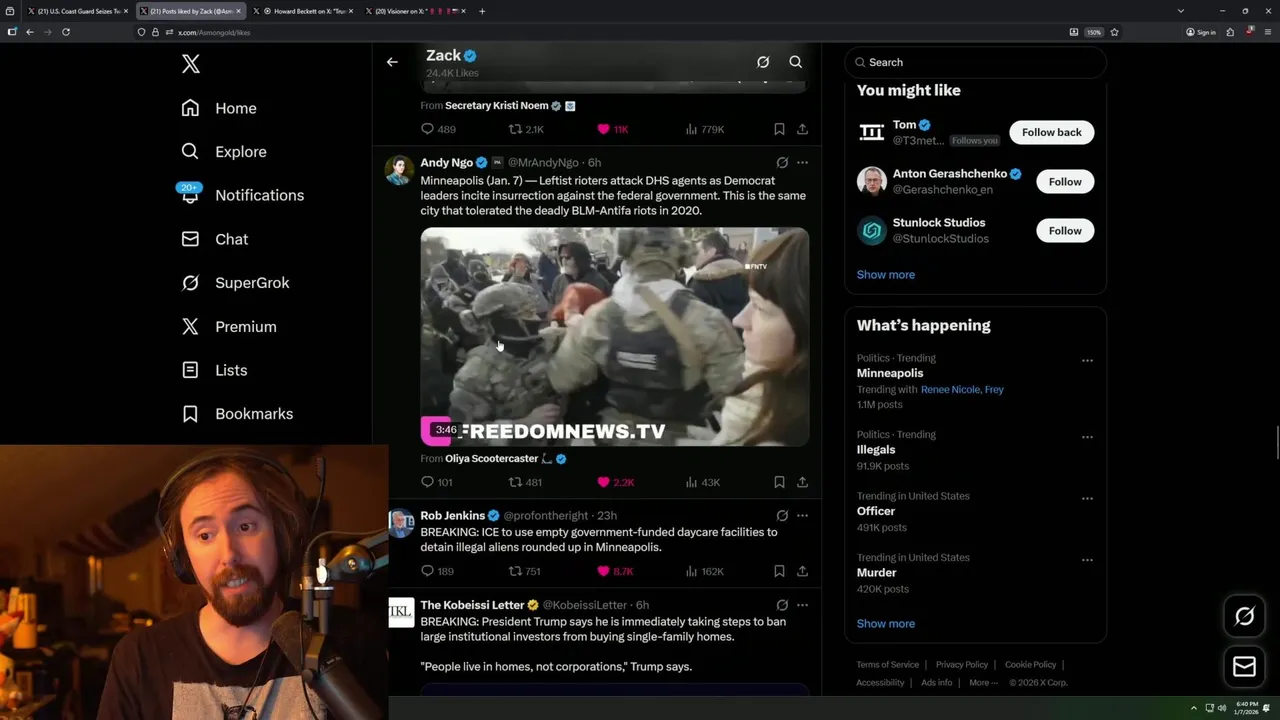Share the Secretary Kristi Noem post
This screenshot has height=720, width=1280.
[x=802, y=129]
